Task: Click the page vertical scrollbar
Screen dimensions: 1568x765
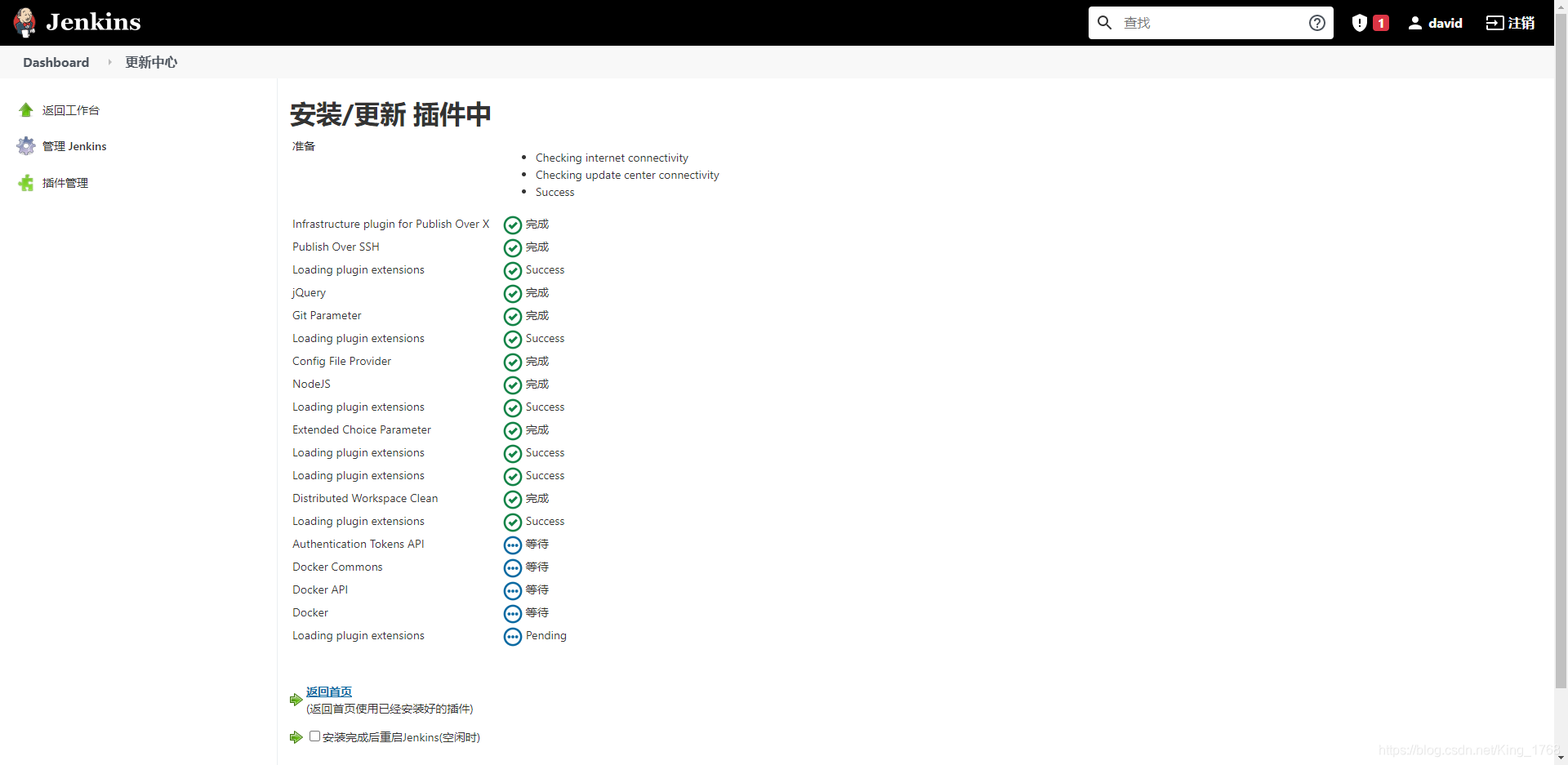Action: tap(1561, 351)
